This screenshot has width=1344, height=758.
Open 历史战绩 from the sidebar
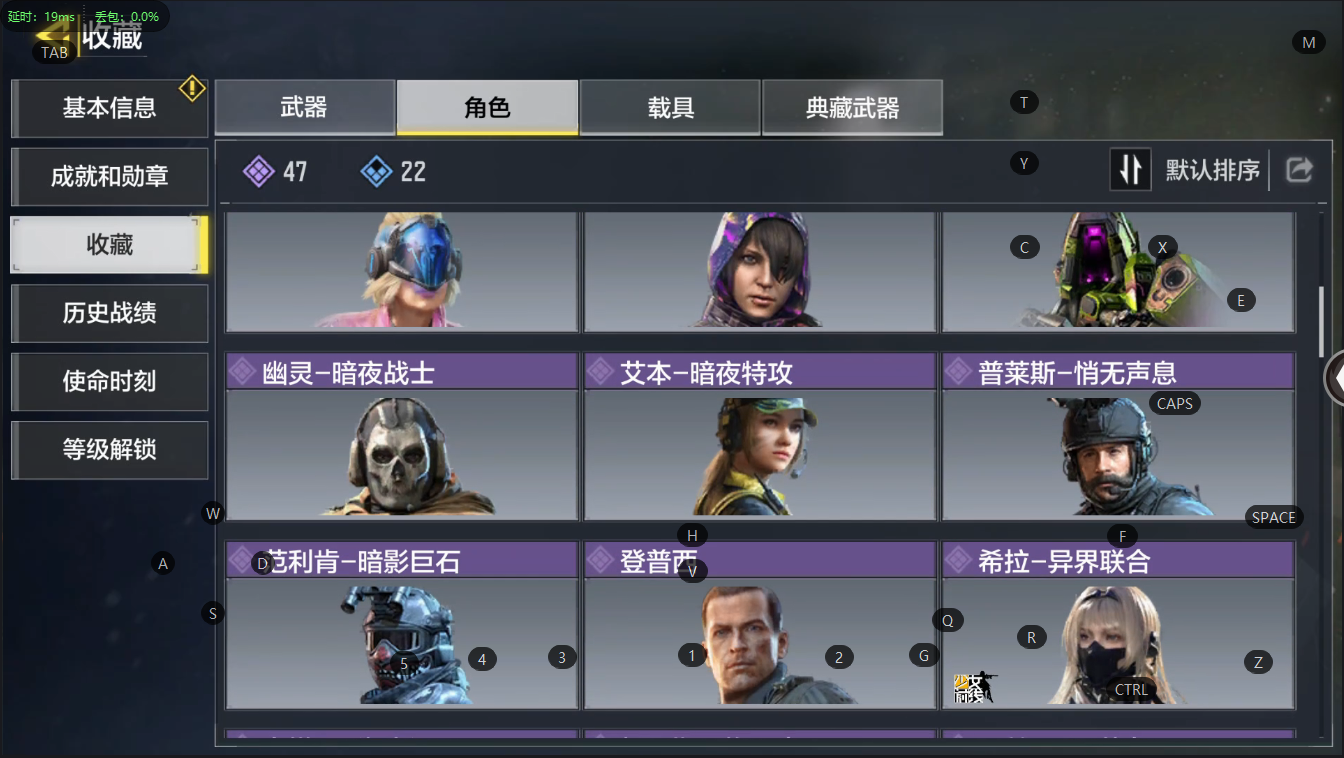pos(109,313)
